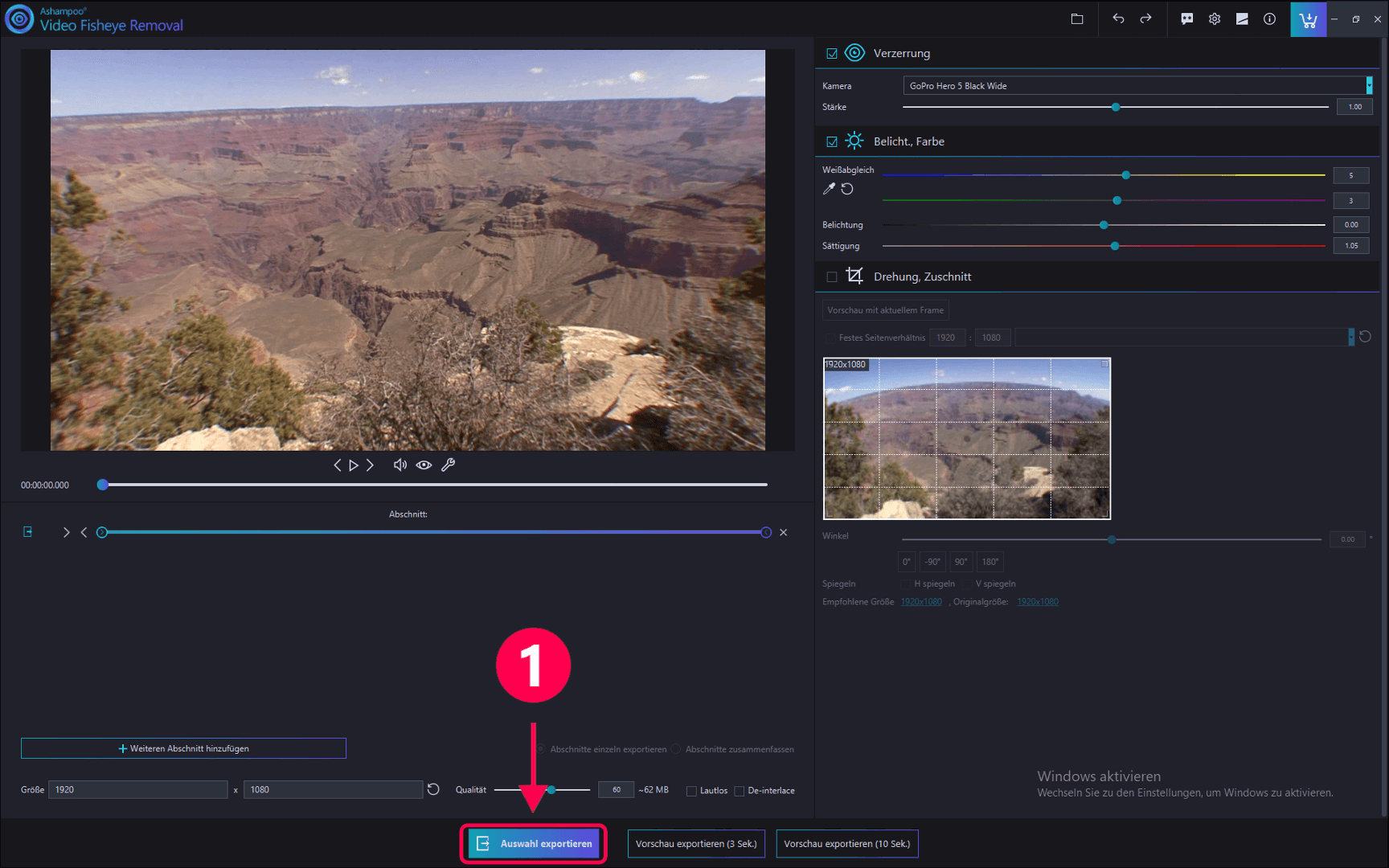Screen dimensions: 1389x868
Task: Click the Größe height field 1080
Action: click(333, 789)
